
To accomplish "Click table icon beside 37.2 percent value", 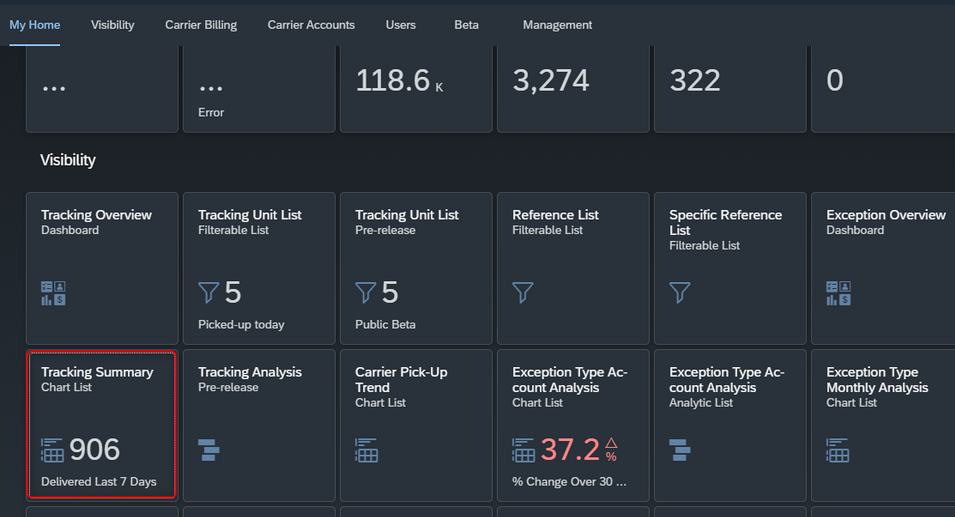I will (x=523, y=450).
